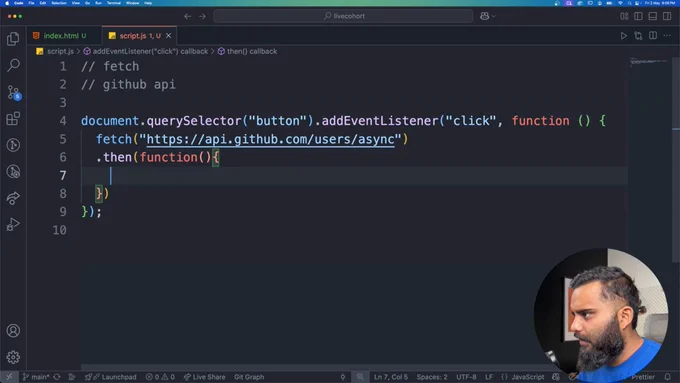
Task: Click the vertical editor scrollbar
Action: click(676, 160)
